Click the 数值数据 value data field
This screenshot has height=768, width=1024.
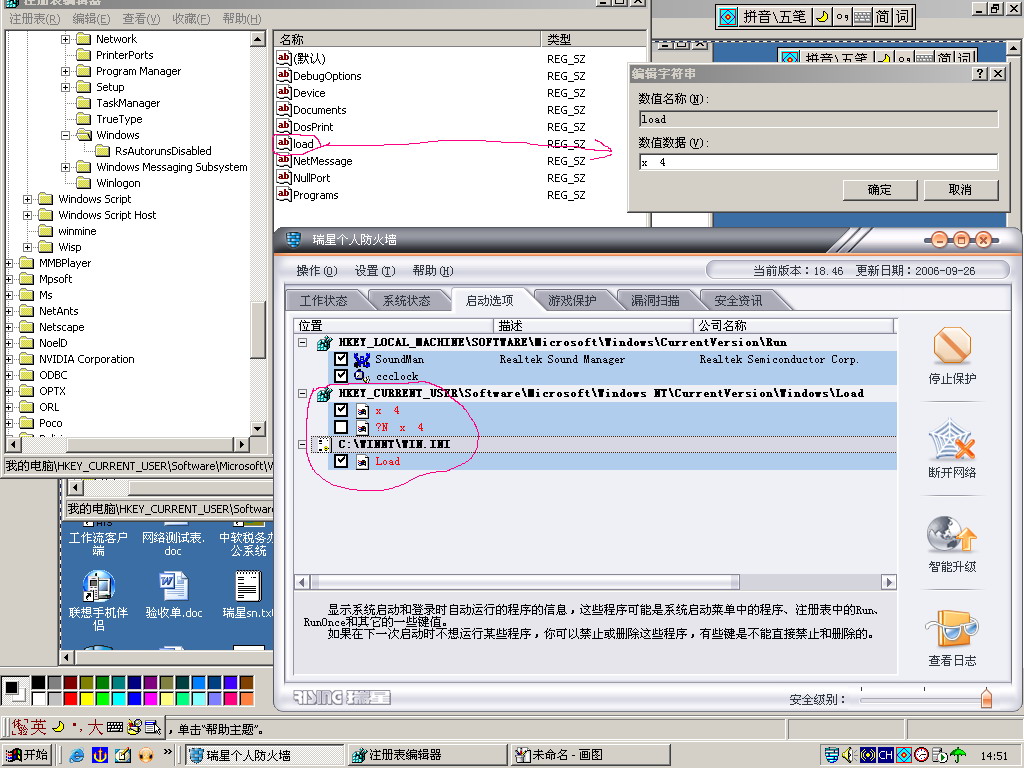tap(819, 162)
